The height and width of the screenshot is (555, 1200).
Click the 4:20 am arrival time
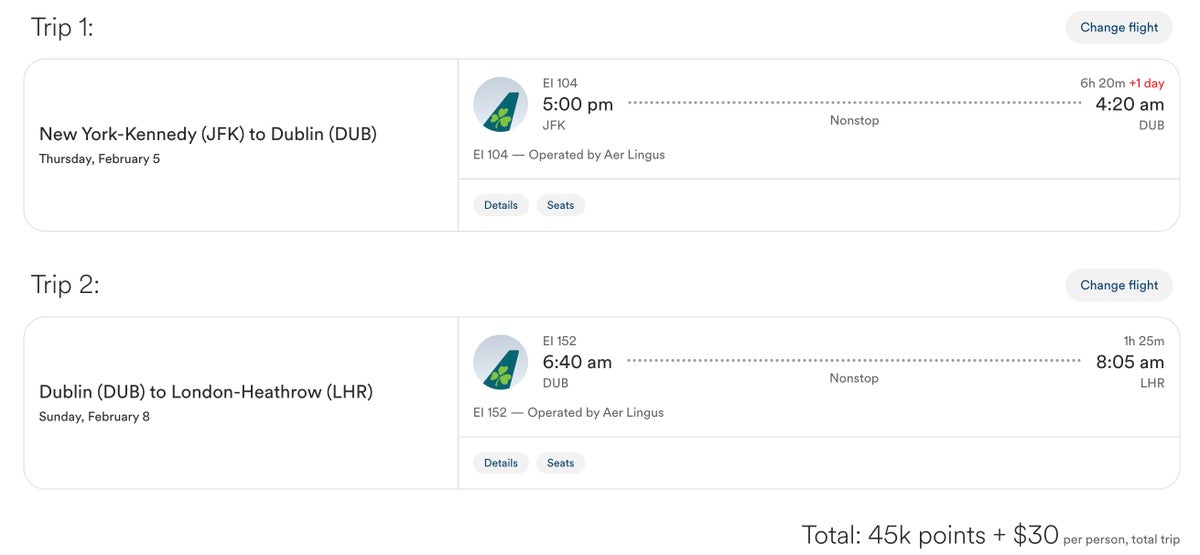[x=1129, y=104]
